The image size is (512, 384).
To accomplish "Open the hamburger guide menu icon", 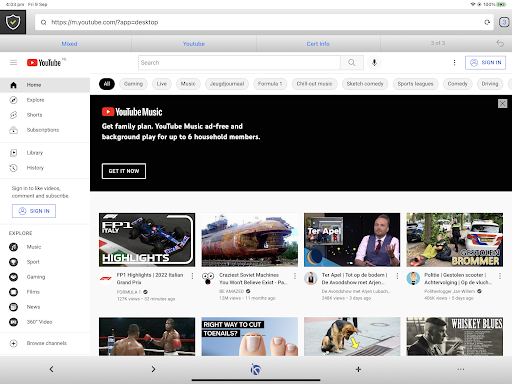I will tap(13, 63).
